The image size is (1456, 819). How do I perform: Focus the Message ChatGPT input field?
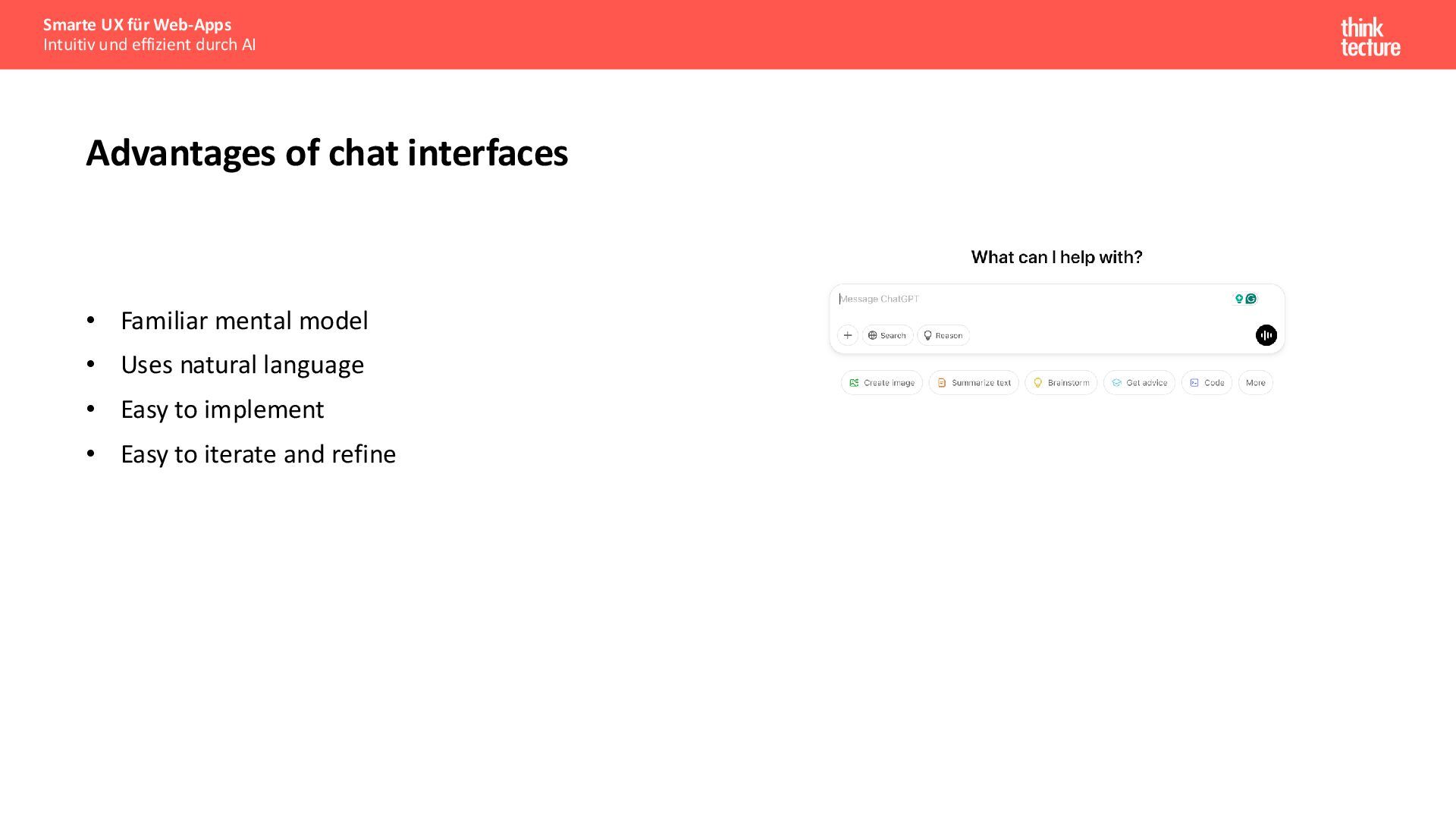pos(1031,299)
